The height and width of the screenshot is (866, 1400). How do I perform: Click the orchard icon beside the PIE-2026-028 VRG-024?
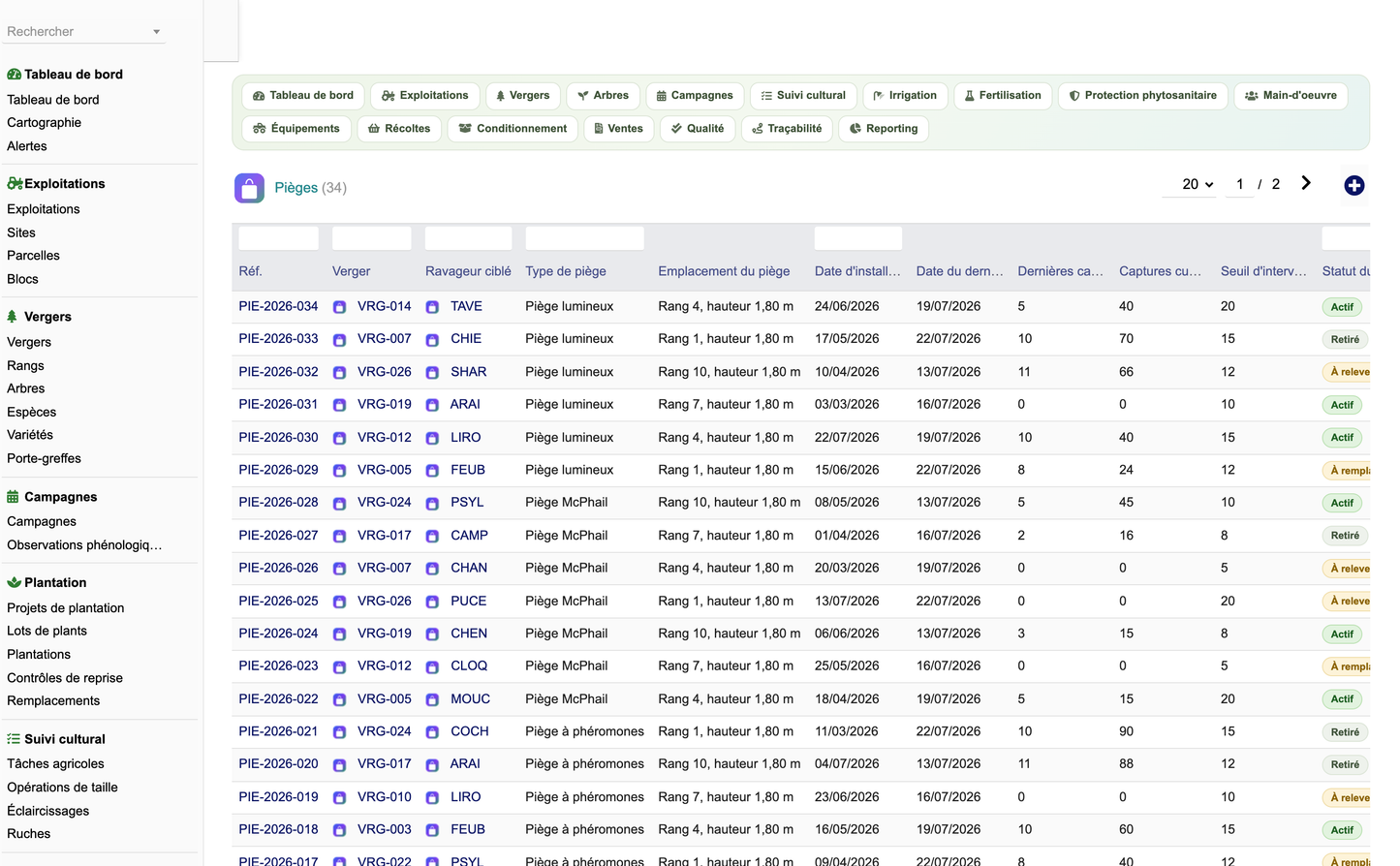(x=339, y=504)
